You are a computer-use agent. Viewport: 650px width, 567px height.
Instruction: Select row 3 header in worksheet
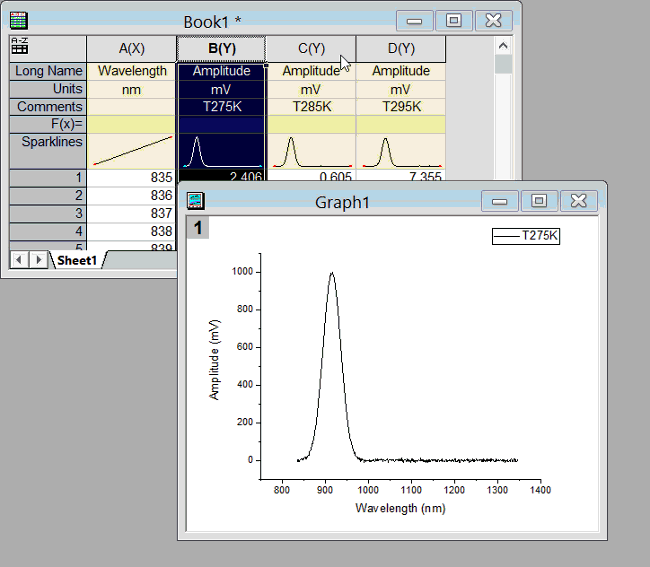point(48,213)
